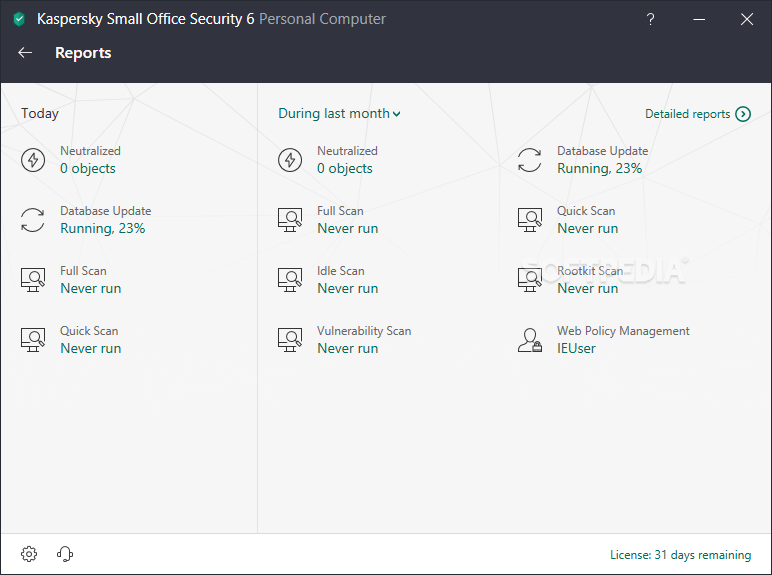Click Vulnerability Scan Never run link
Image resolution: width=772 pixels, height=575 pixels.
click(348, 349)
